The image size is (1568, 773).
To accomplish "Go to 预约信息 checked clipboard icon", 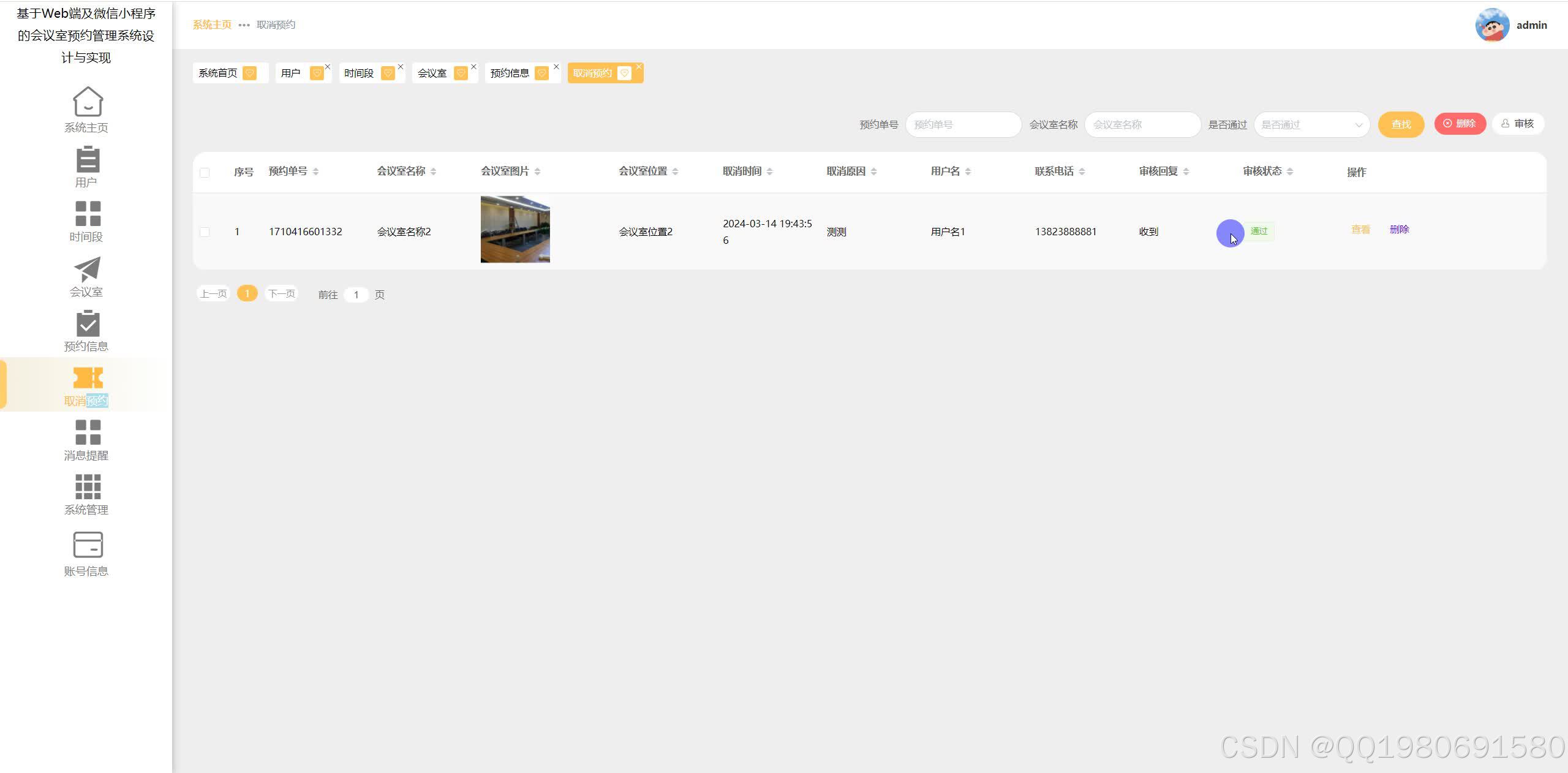I will click(88, 323).
